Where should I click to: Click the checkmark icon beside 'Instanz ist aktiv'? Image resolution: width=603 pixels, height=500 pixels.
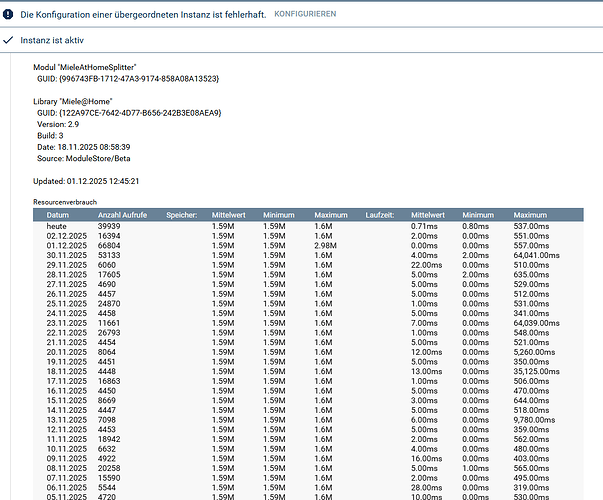9,40
